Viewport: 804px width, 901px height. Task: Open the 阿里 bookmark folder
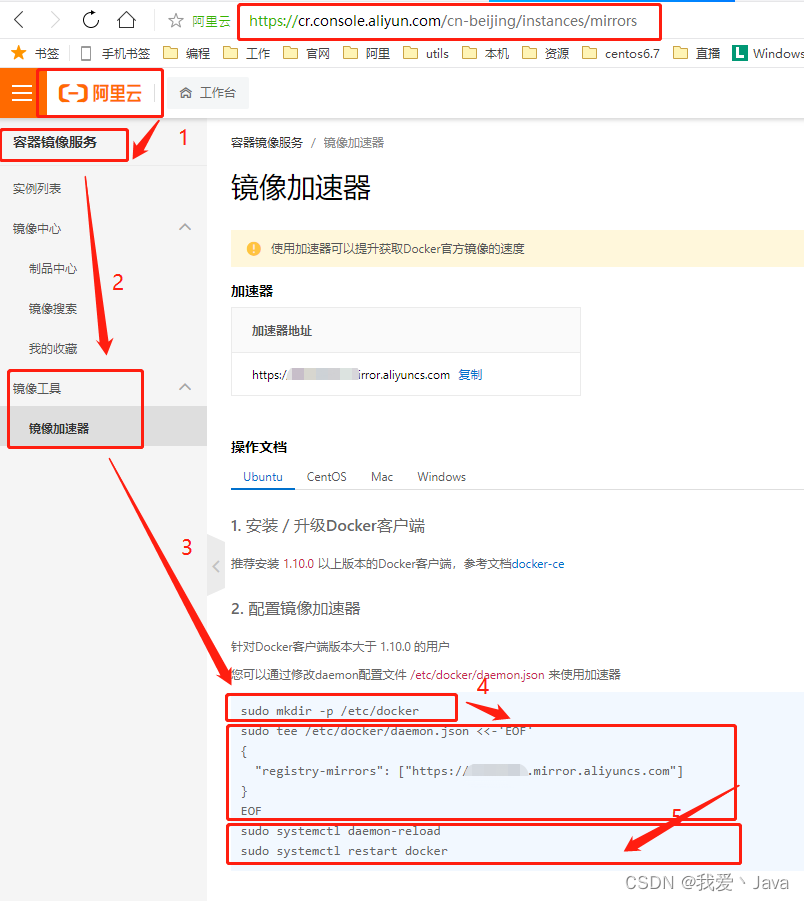pyautogui.click(x=366, y=53)
